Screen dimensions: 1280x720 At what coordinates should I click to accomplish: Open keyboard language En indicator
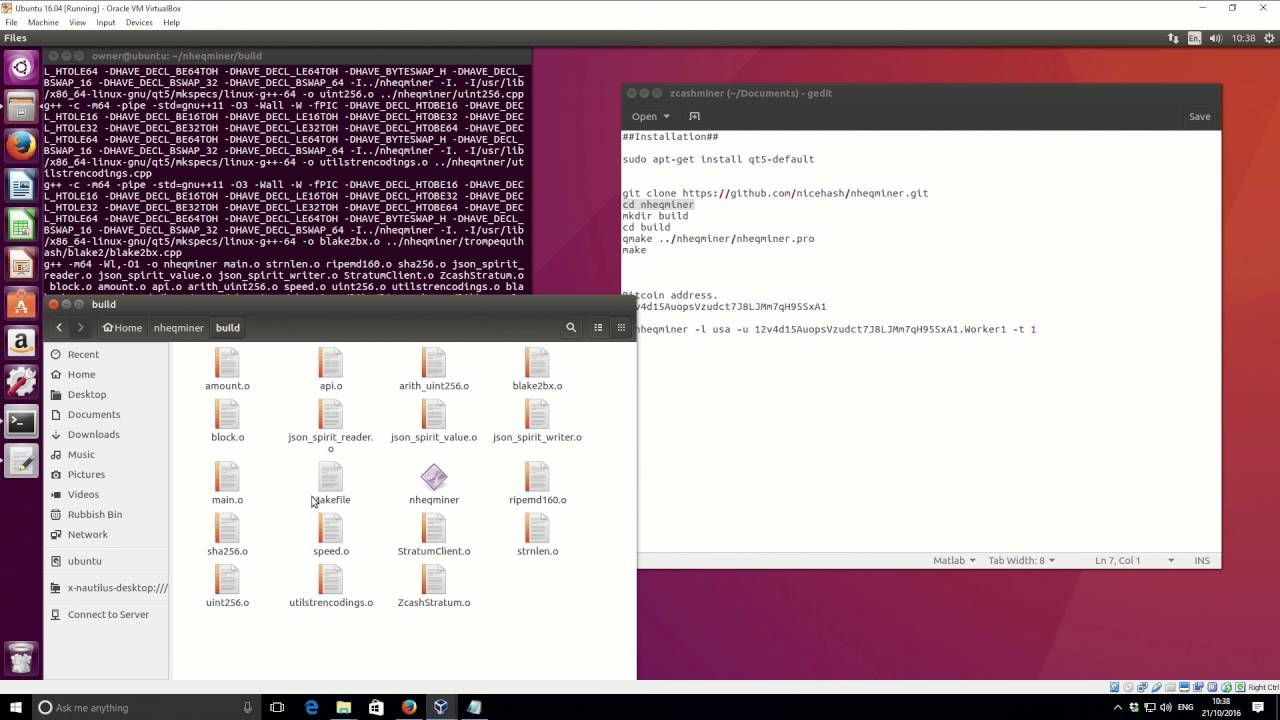pyautogui.click(x=1195, y=38)
